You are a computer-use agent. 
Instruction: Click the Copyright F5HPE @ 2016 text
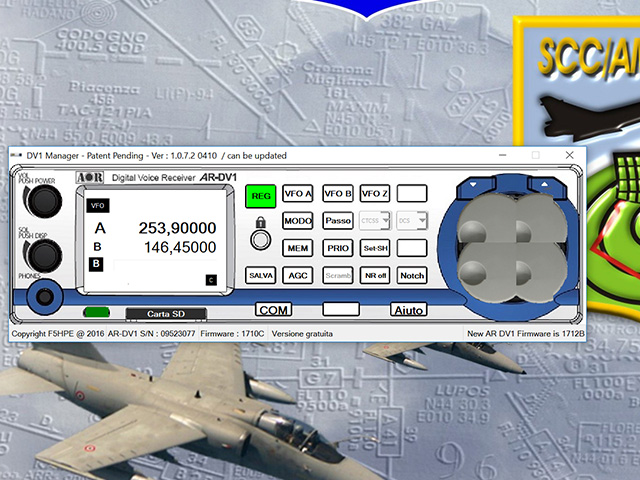pos(58,334)
